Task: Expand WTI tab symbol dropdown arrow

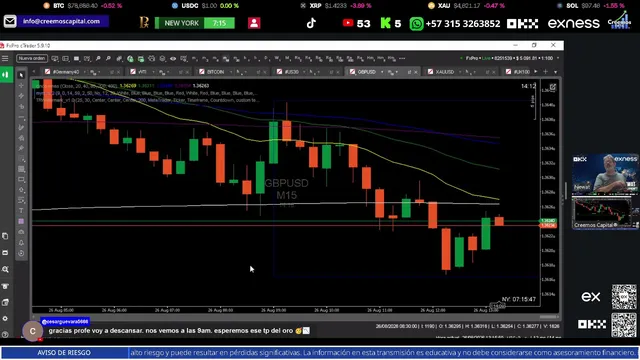Action: point(153,72)
